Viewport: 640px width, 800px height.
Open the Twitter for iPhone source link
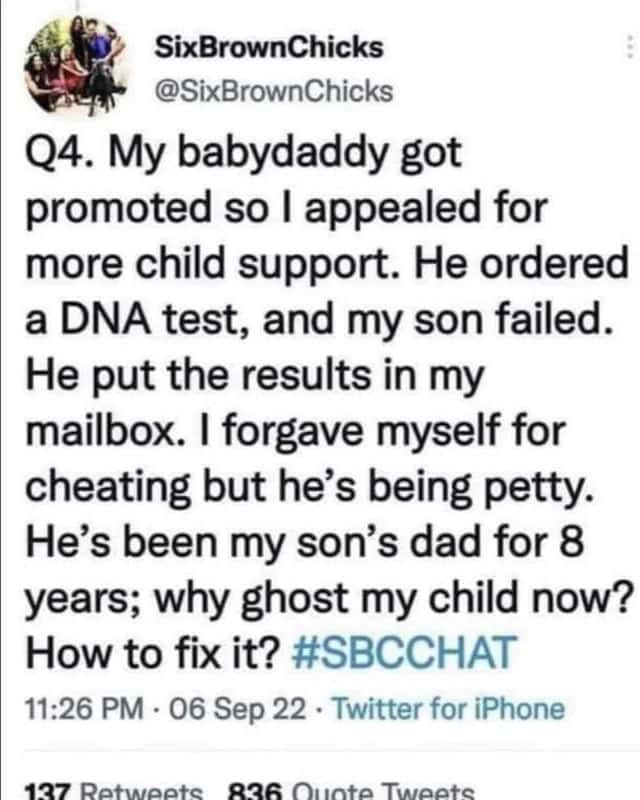pos(448,709)
